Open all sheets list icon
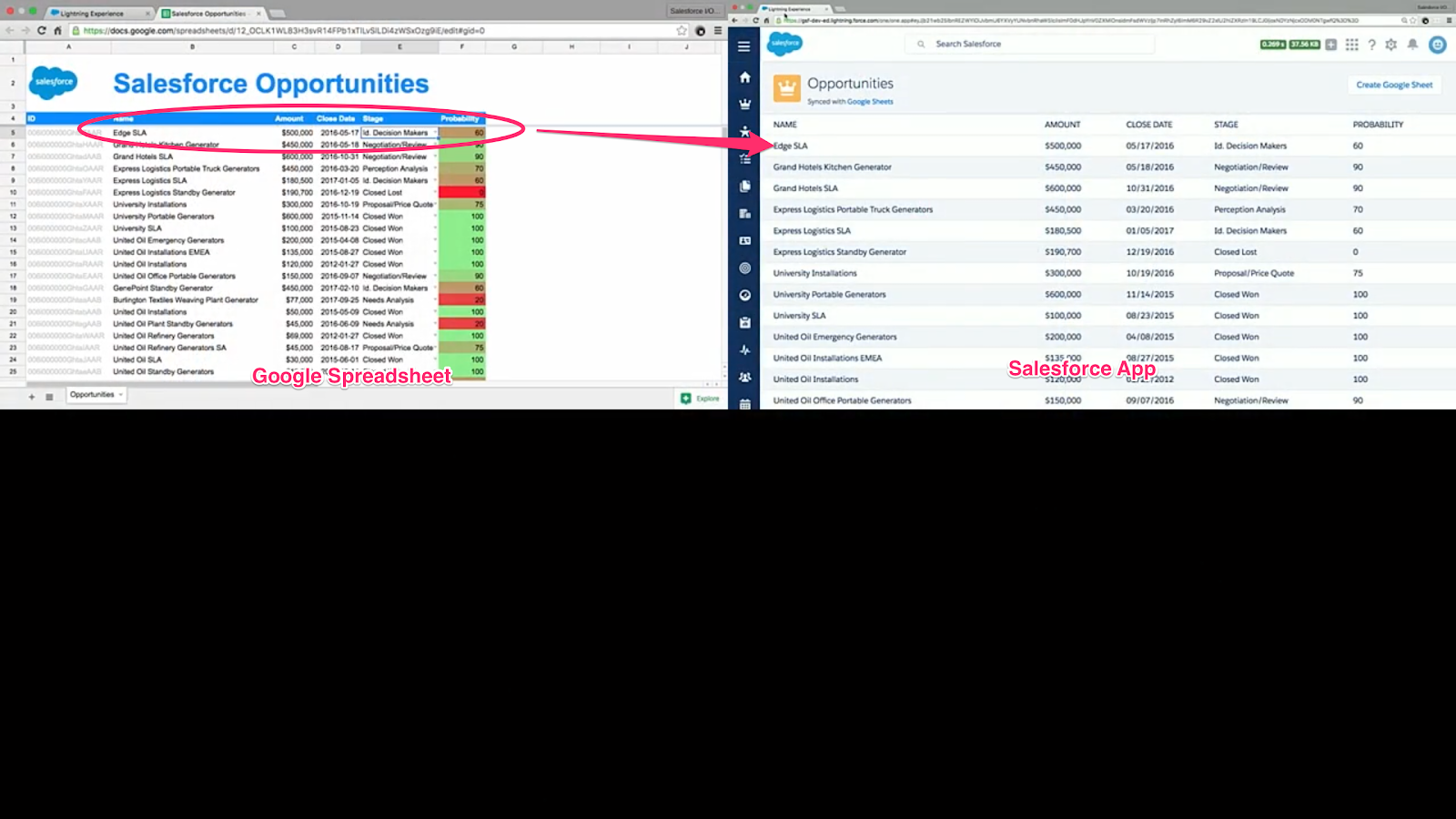The image size is (1456, 819). click(49, 397)
